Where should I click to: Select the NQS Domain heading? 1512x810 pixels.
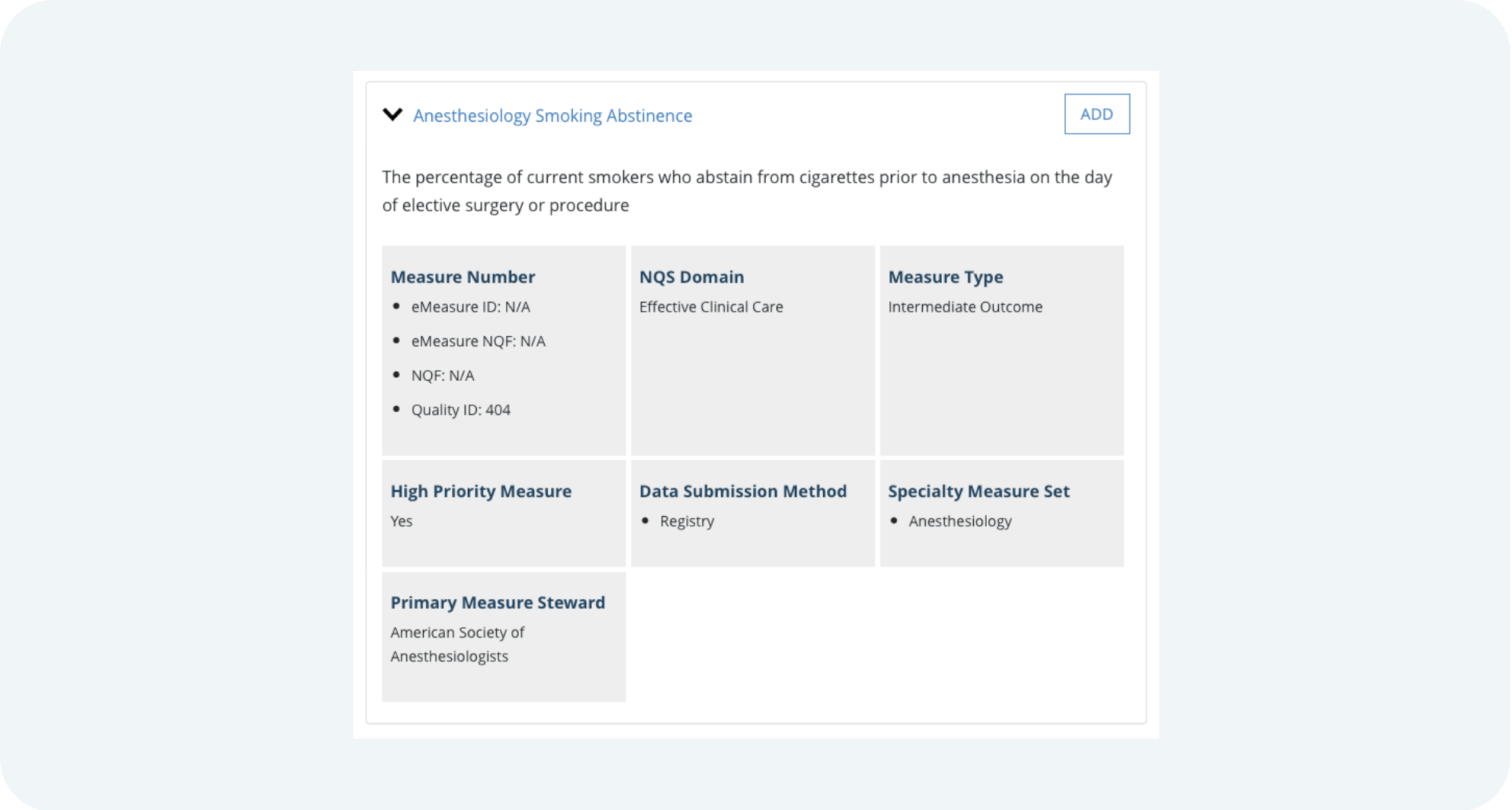click(691, 277)
